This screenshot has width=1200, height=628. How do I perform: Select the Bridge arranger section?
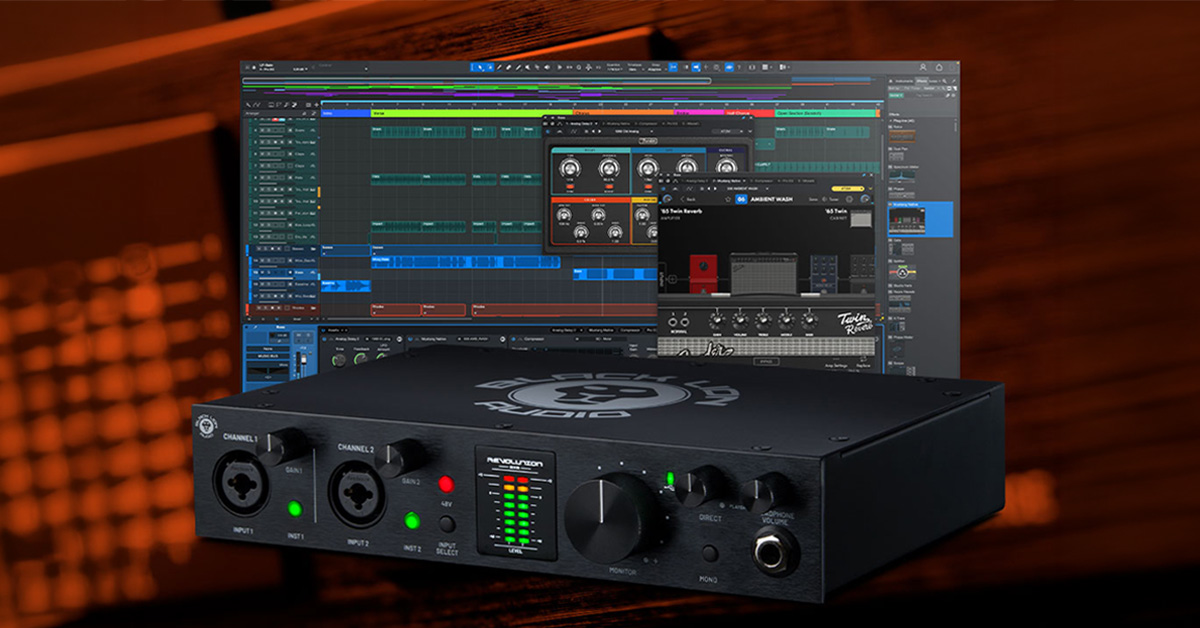pyautogui.click(x=699, y=113)
